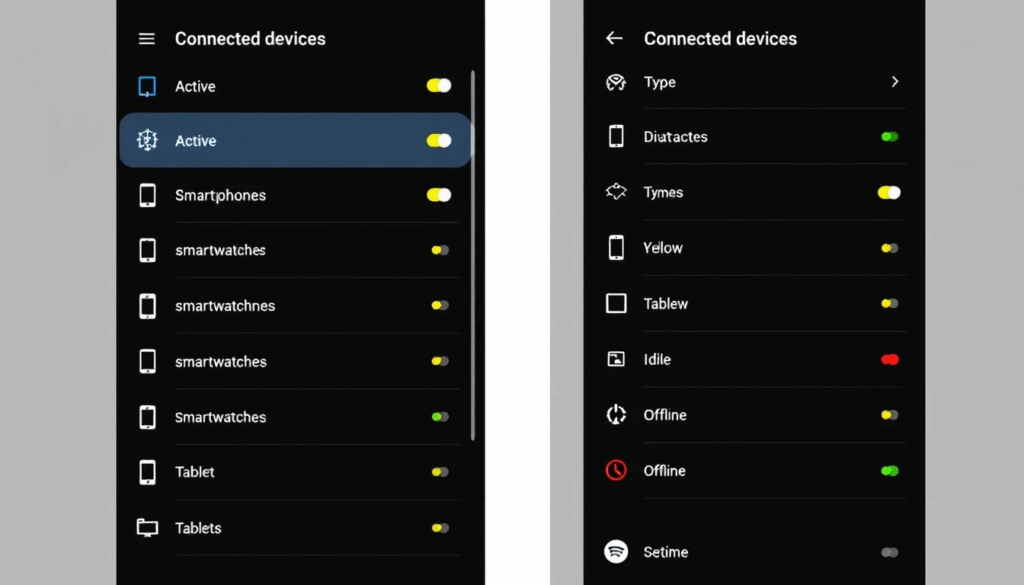The height and width of the screenshot is (585, 1024).
Task: Click the image icon next to Idile
Action: (616, 359)
